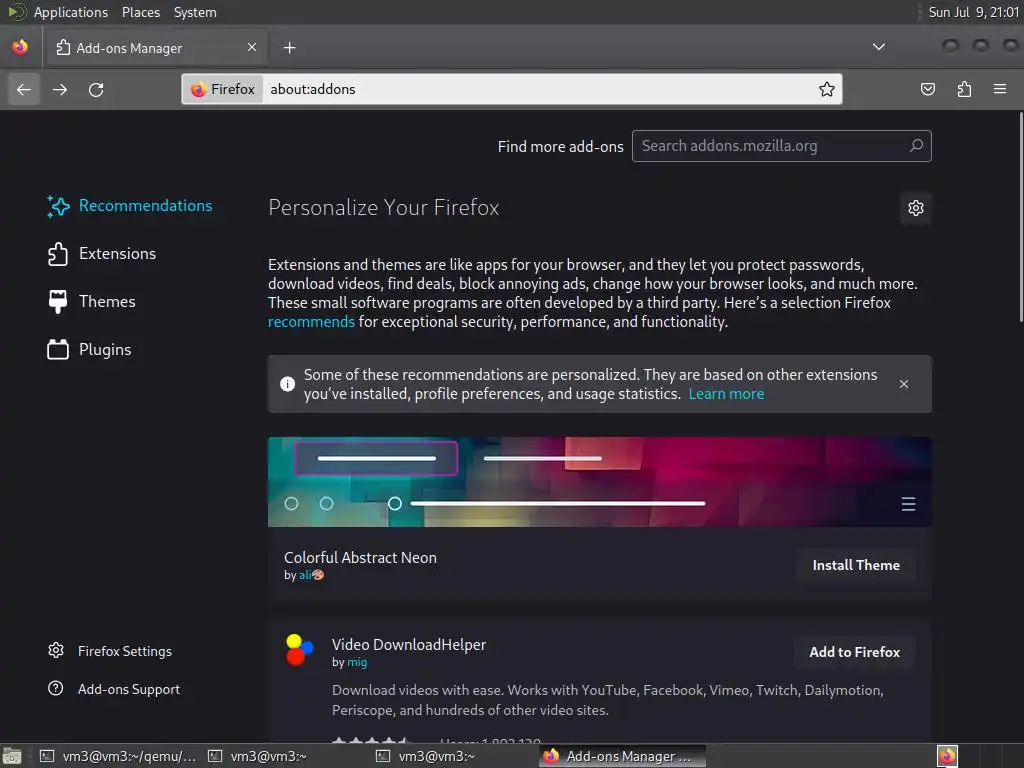
Task: Click the Firefox Settings gear icon
Action: point(56,650)
